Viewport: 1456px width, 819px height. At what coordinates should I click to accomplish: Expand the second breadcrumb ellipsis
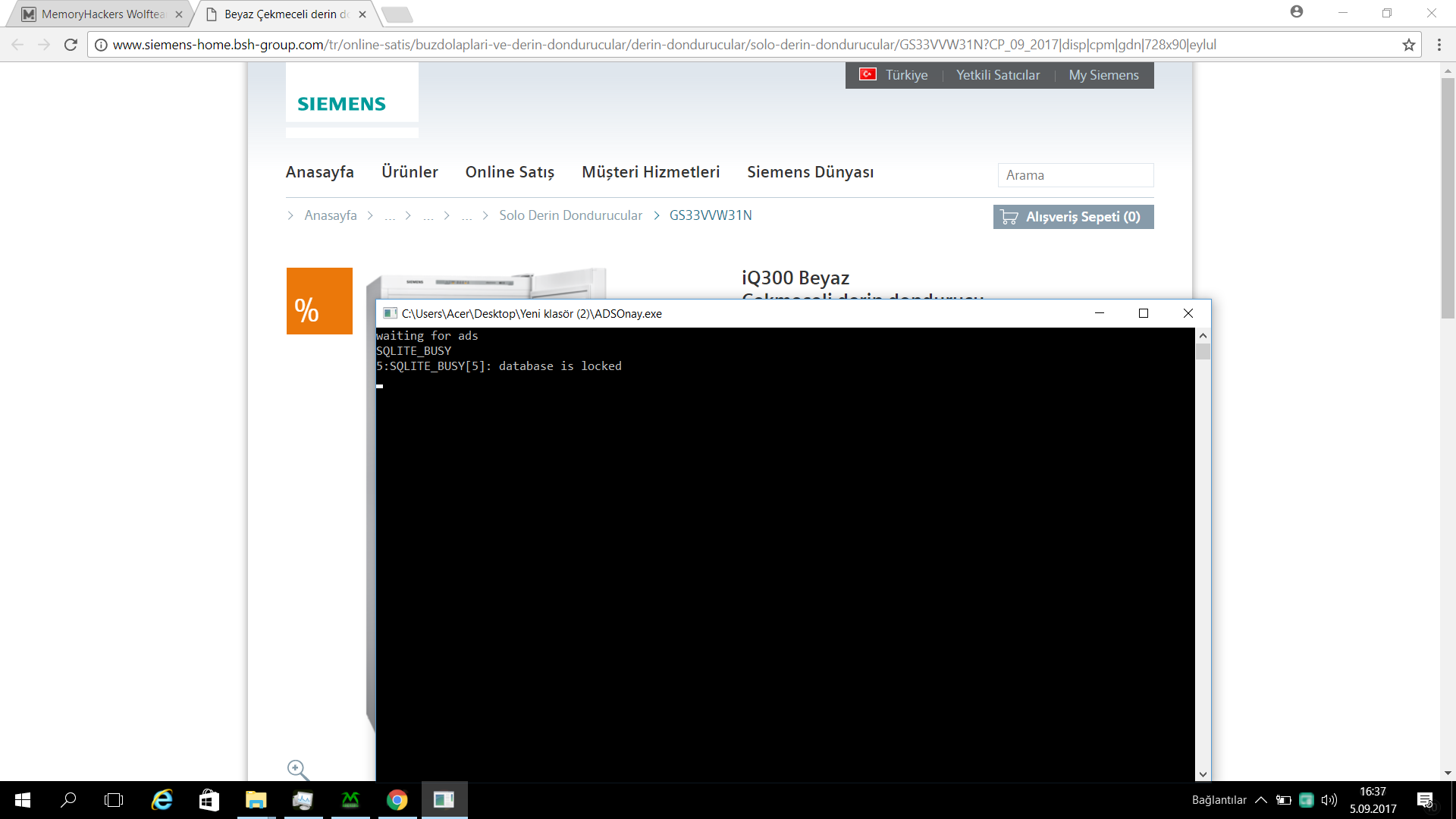(428, 216)
